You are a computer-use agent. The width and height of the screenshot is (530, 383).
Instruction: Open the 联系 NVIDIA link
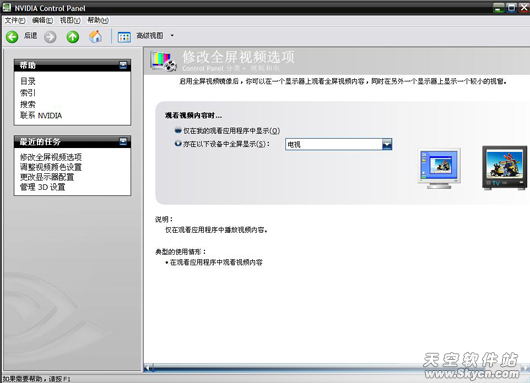point(41,116)
